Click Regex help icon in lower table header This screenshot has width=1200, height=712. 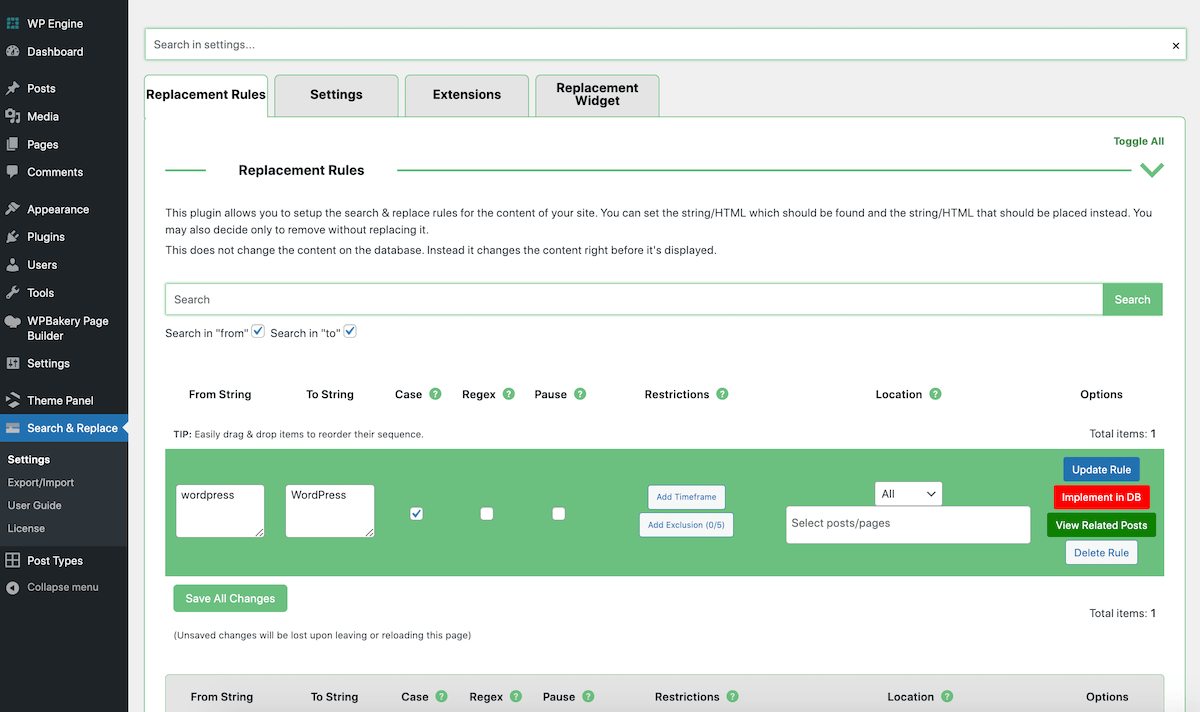(x=516, y=696)
